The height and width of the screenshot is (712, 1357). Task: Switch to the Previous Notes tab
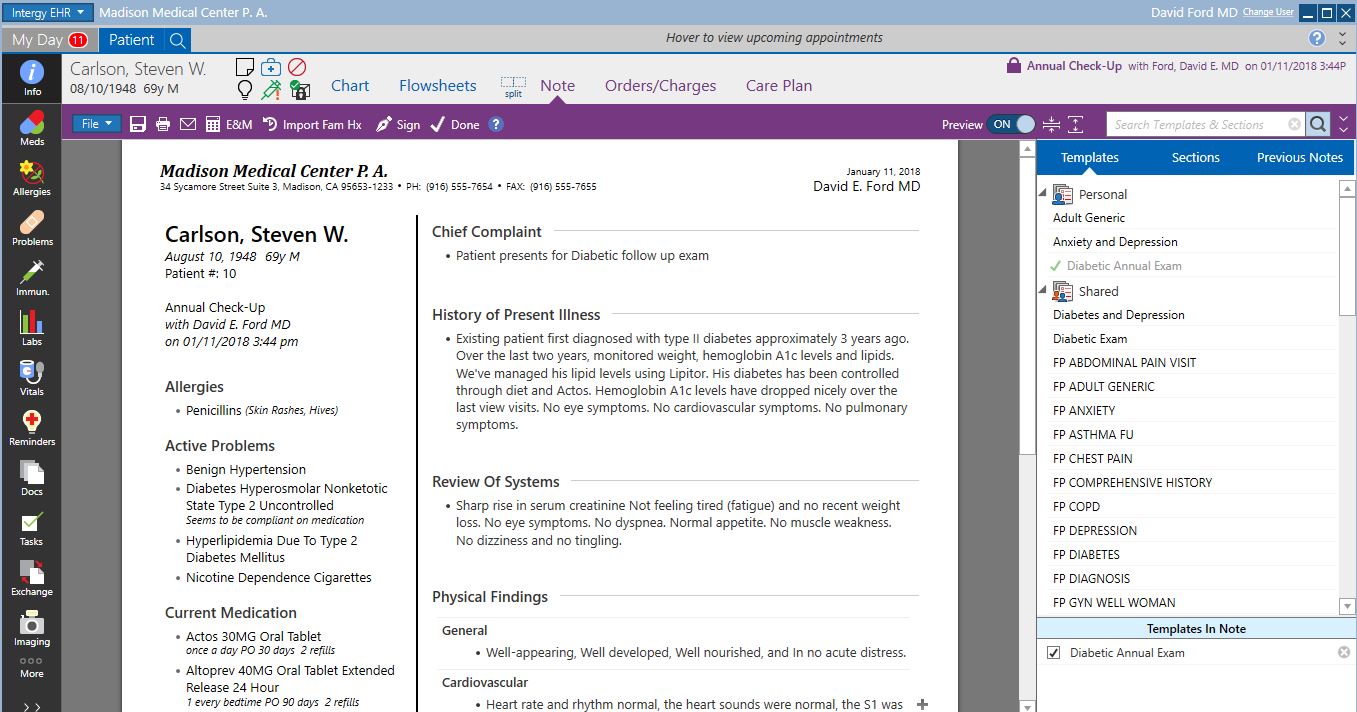point(1299,158)
